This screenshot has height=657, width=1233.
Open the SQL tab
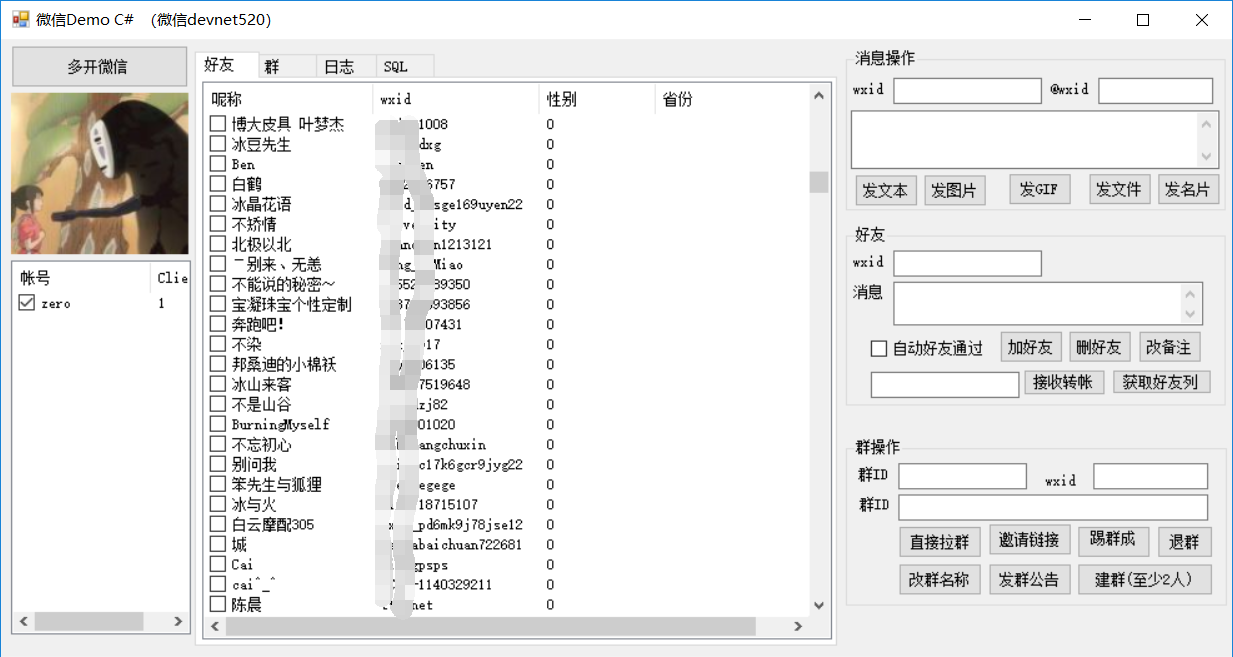click(x=405, y=66)
